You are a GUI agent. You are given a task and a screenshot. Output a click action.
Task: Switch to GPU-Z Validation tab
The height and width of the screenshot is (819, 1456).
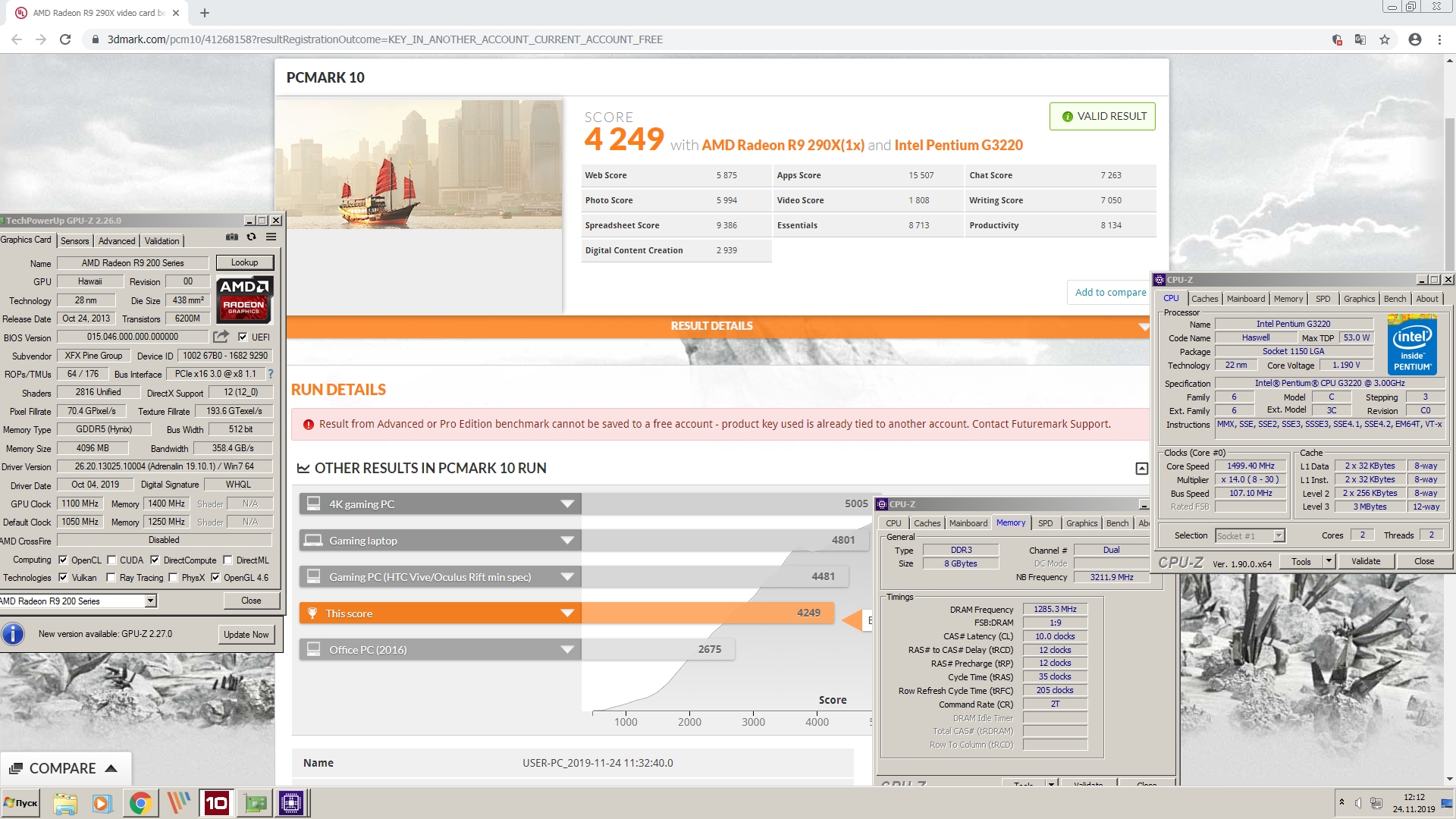click(162, 240)
